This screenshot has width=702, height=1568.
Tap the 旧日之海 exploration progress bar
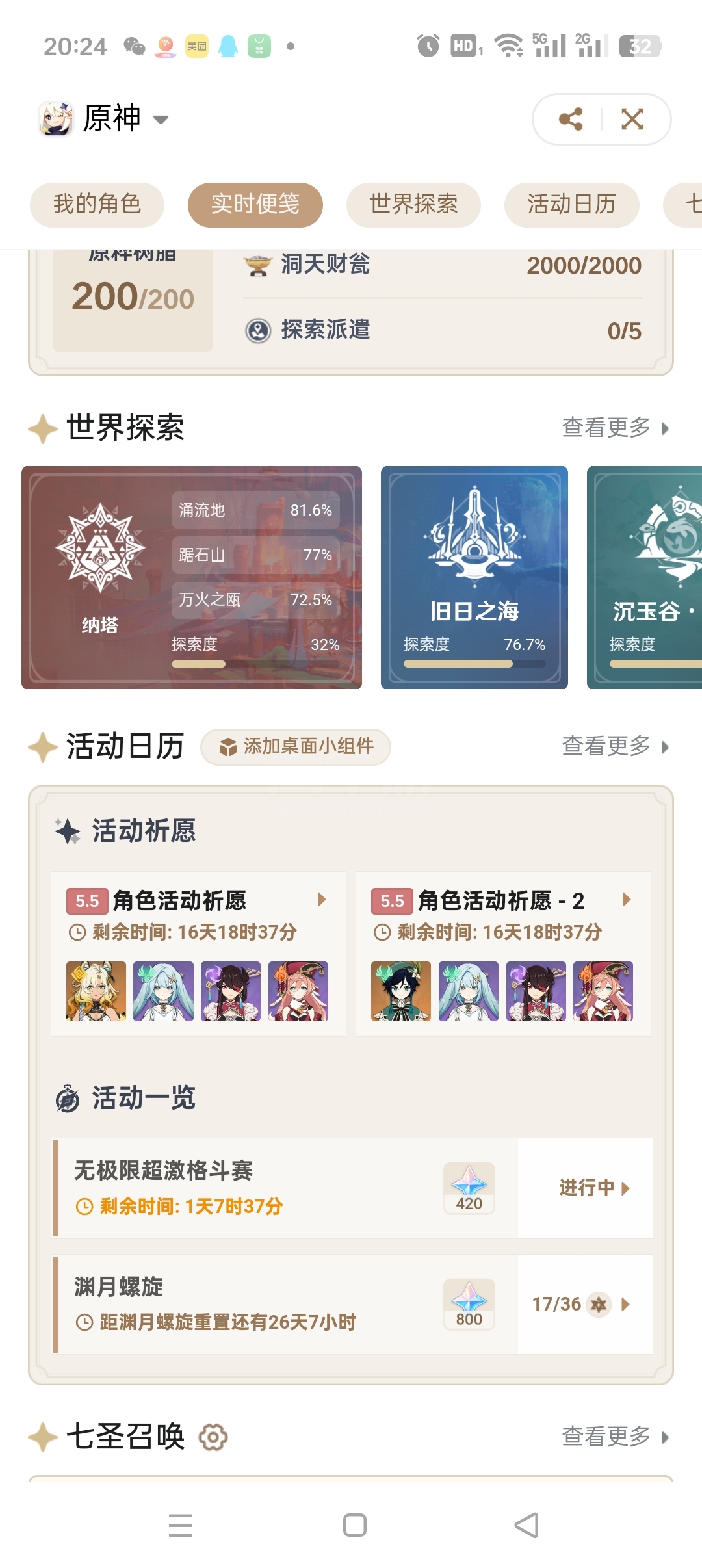[x=474, y=664]
